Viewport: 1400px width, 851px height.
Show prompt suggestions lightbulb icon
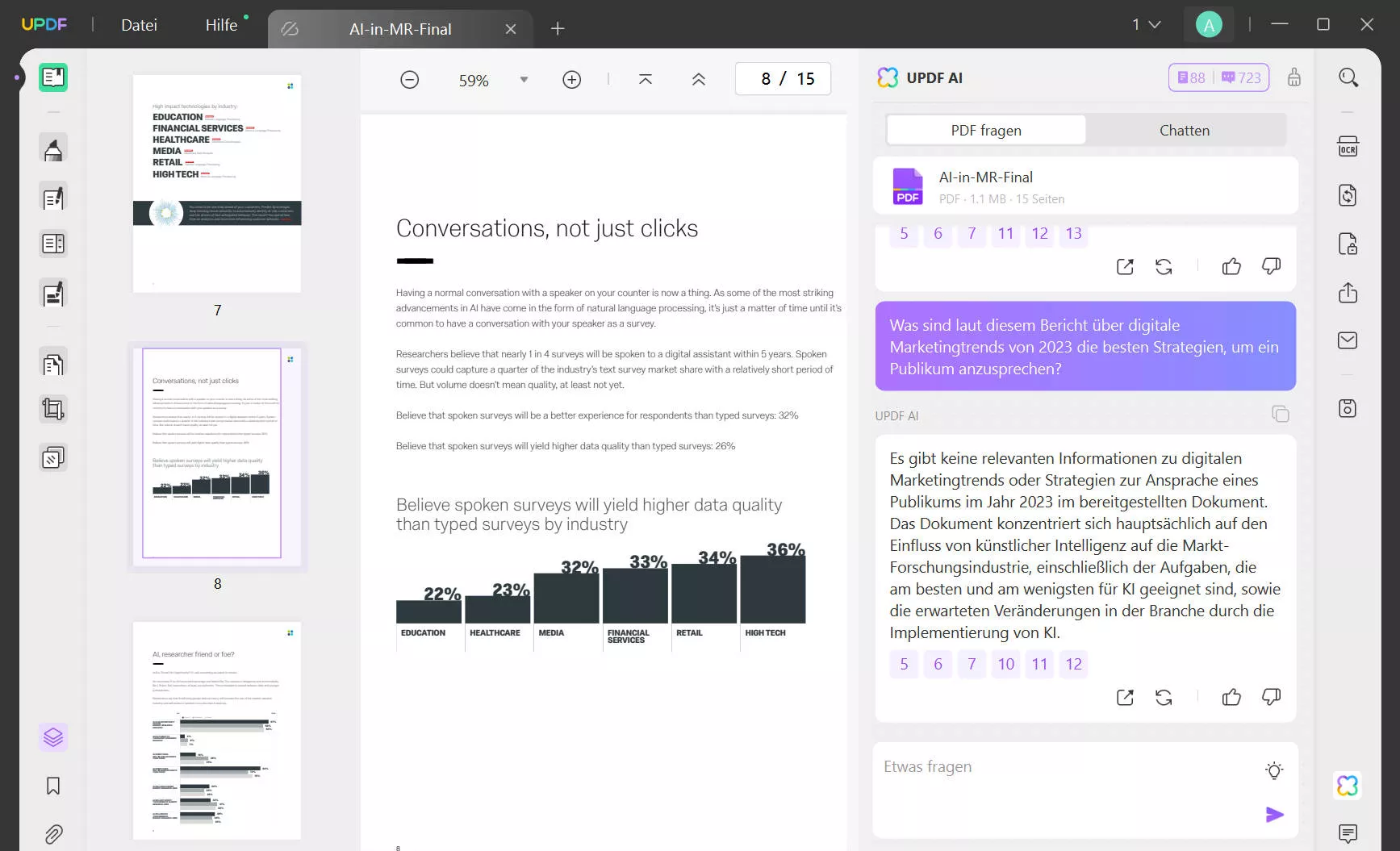(x=1274, y=770)
